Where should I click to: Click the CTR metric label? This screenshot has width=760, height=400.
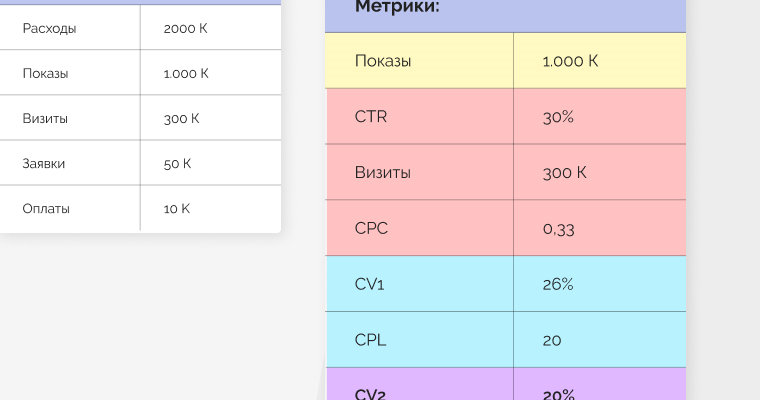click(371, 116)
